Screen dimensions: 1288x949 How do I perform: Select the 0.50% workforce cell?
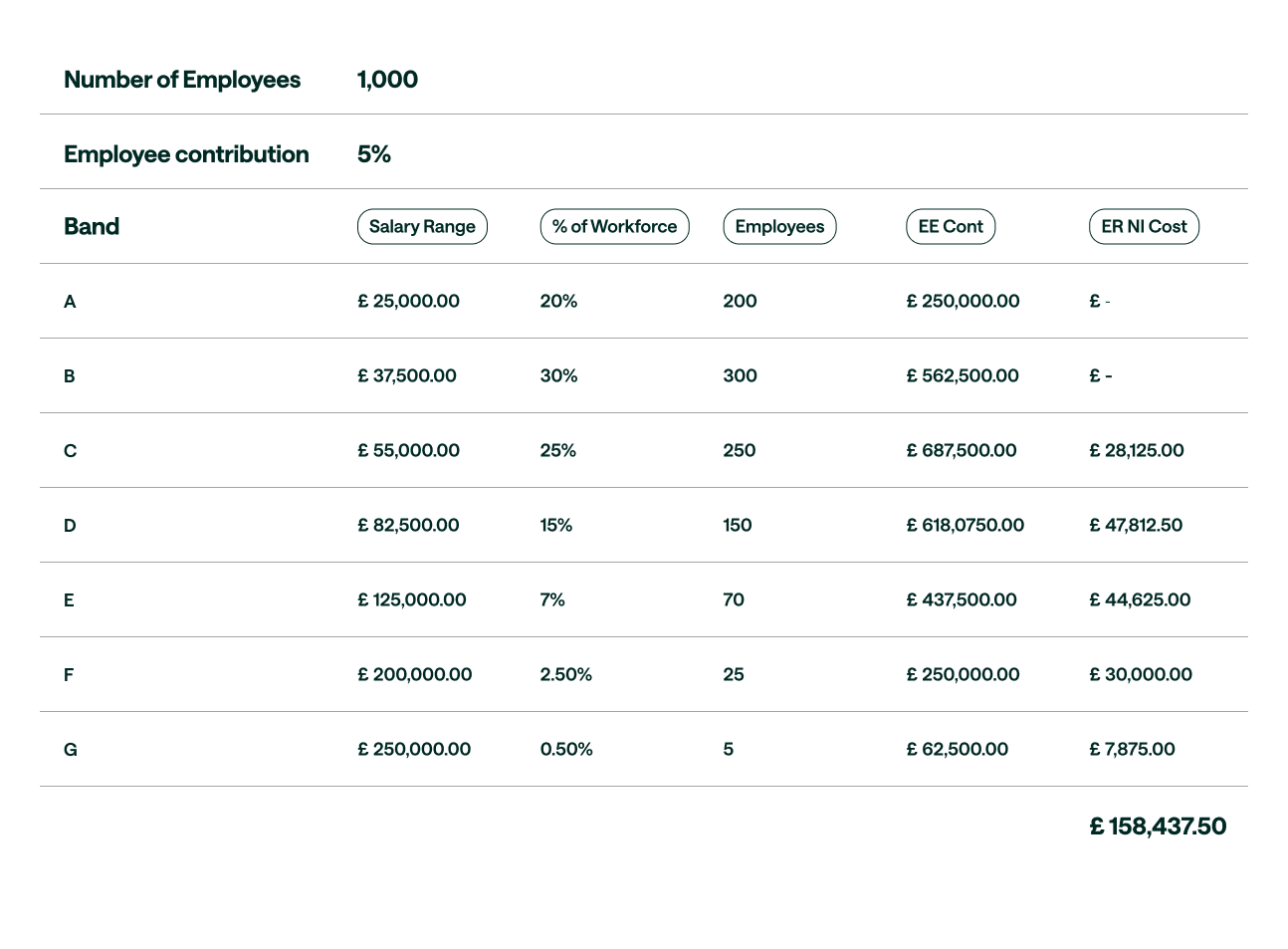pyautogui.click(x=566, y=749)
